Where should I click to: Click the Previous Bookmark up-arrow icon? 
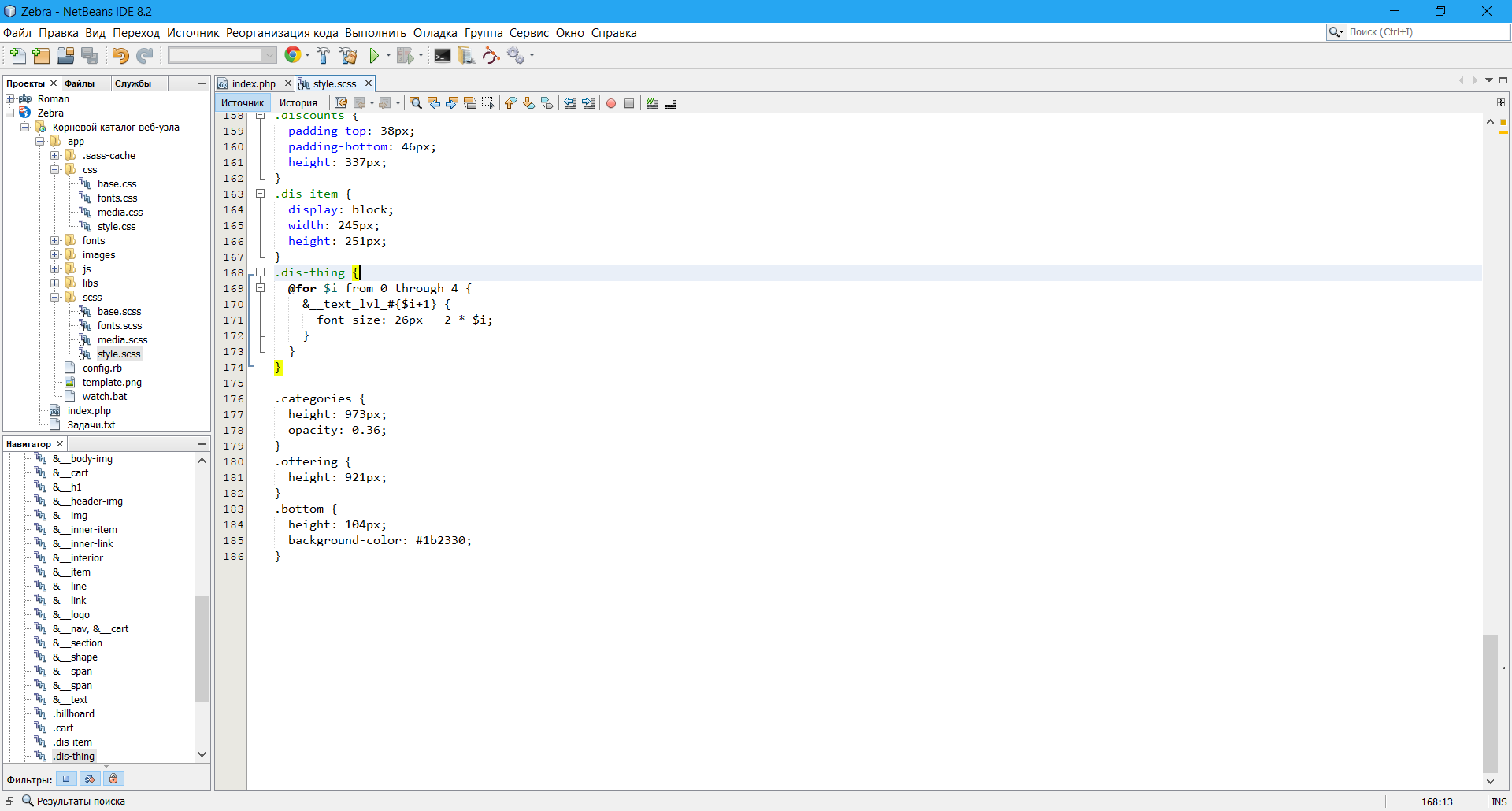511,103
